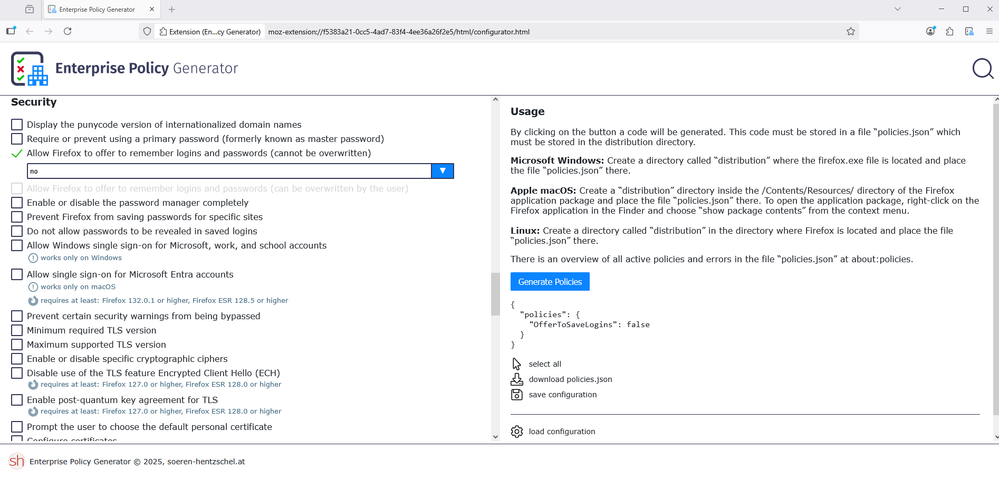999x477 pixels.
Task: Click the policy list vertical scrollbar
Action: (x=495, y=294)
